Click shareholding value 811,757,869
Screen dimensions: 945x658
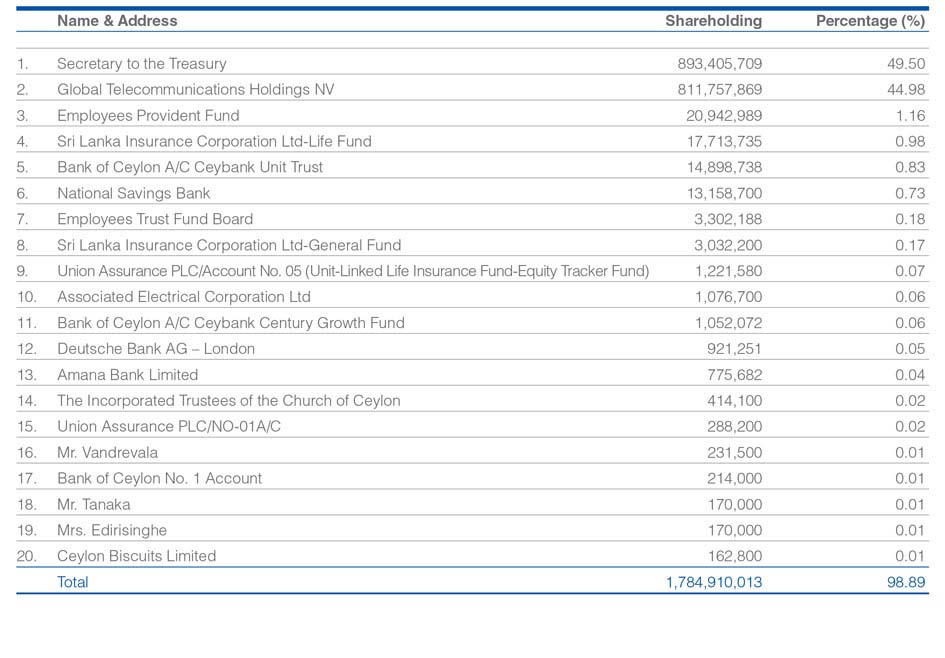(x=720, y=90)
